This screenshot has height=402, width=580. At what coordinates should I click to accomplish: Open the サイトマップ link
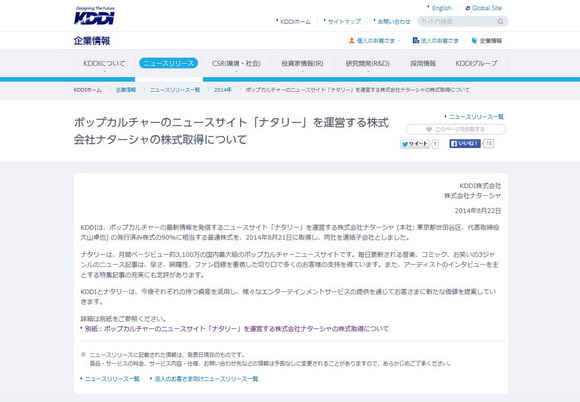tap(344, 21)
